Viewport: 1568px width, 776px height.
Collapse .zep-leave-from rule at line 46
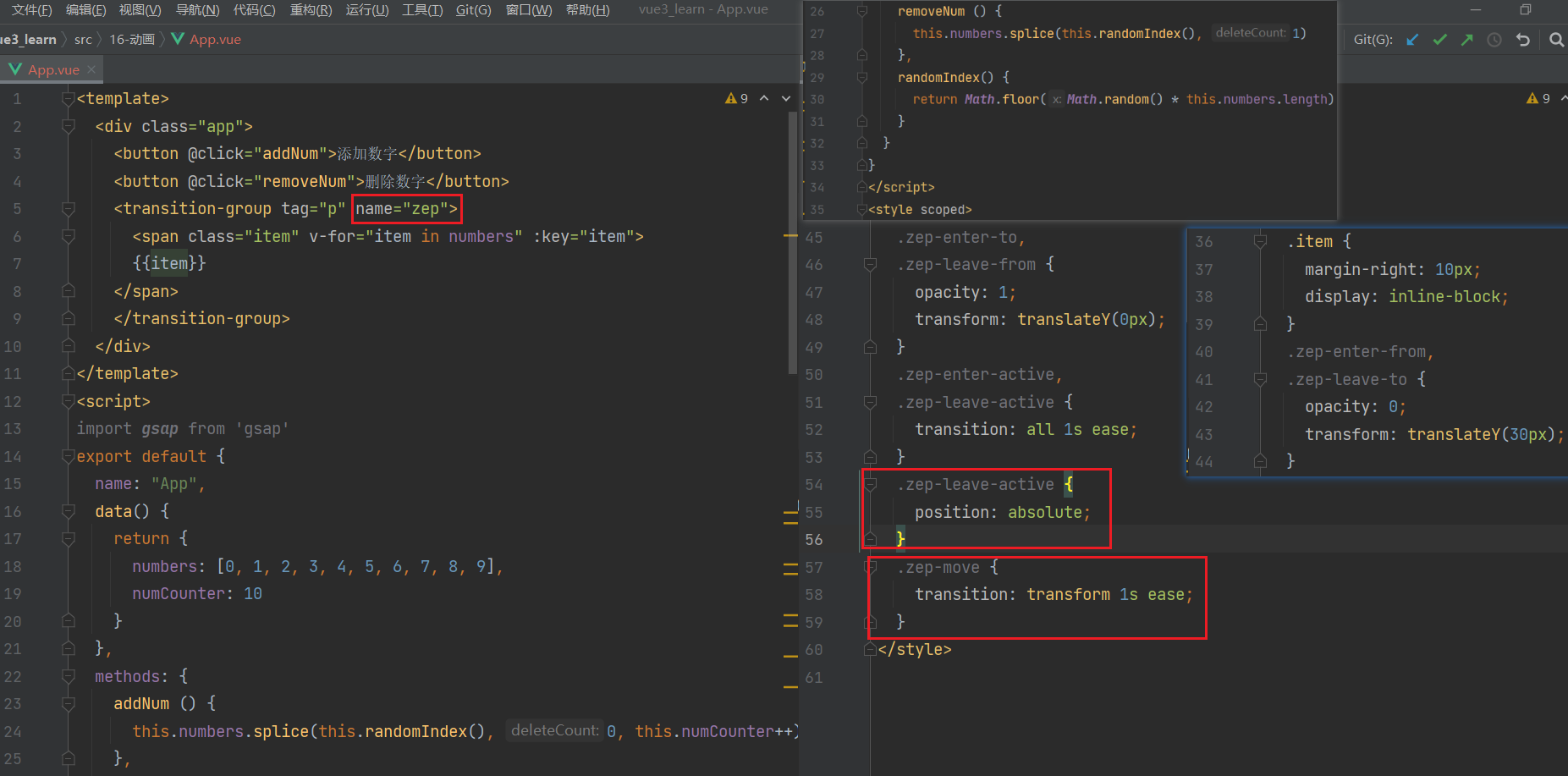click(870, 264)
